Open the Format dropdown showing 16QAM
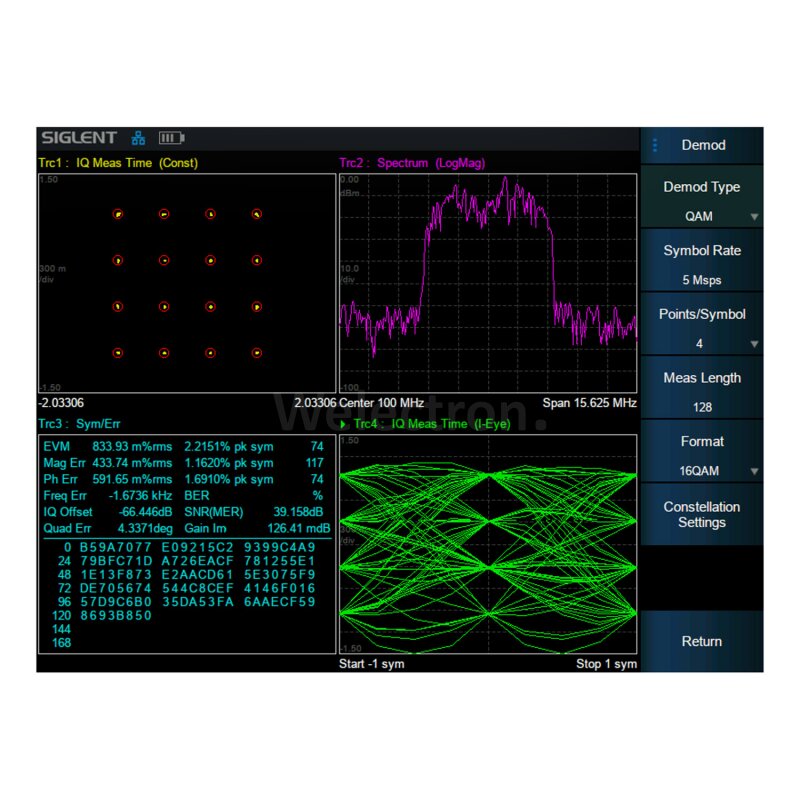Screen dimensions: 800x800 [x=701, y=455]
